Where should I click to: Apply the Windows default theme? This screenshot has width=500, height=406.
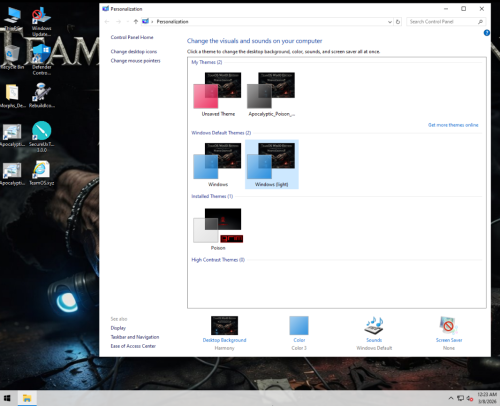click(218, 164)
